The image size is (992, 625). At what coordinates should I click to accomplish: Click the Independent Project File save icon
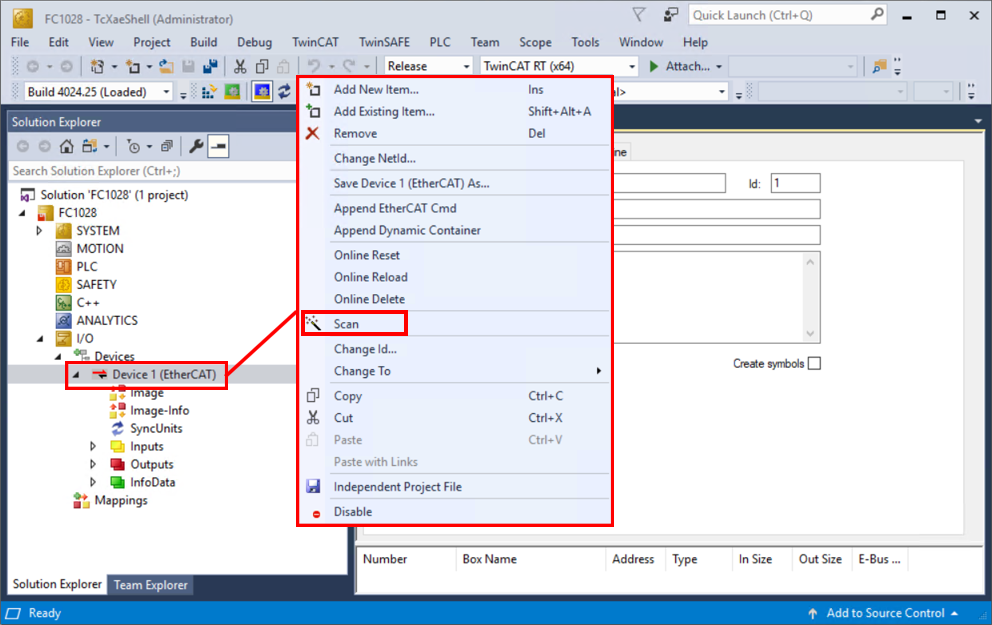[x=313, y=486]
